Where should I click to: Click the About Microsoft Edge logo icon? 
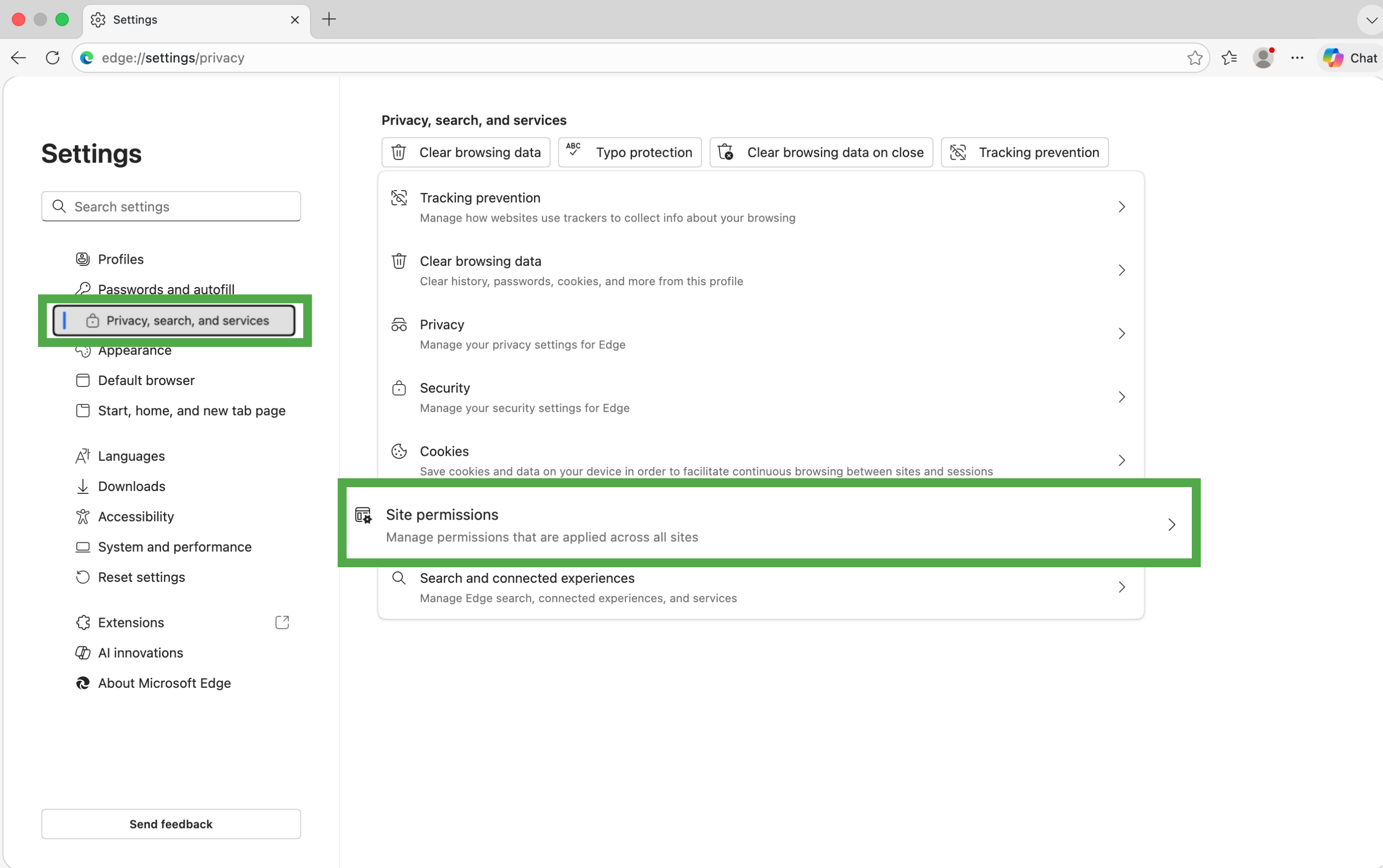83,683
